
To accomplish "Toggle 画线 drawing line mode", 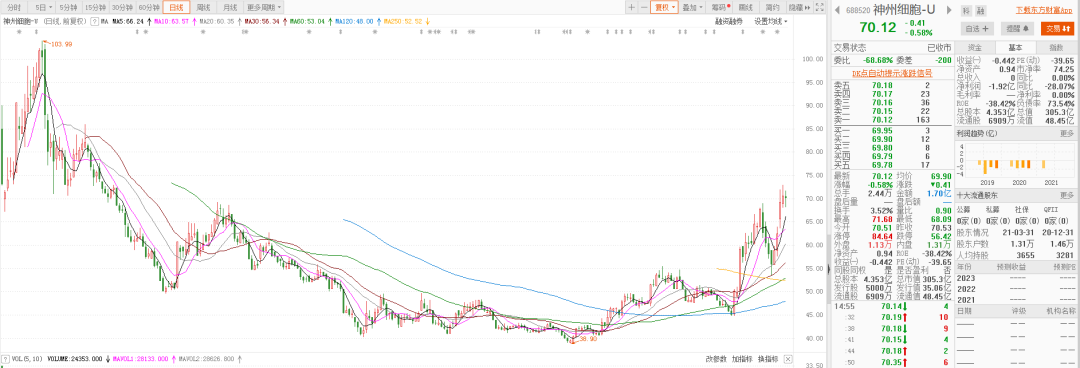I will coord(746,8).
